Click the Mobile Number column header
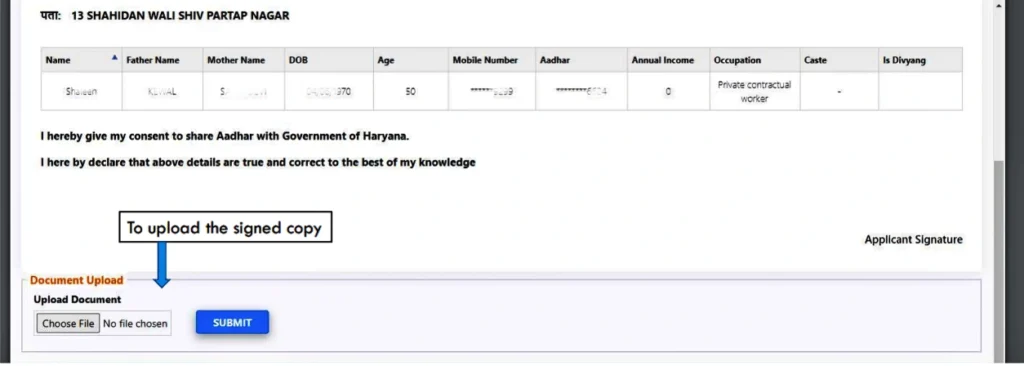This screenshot has height=366, width=1024. pyautogui.click(x=492, y=60)
